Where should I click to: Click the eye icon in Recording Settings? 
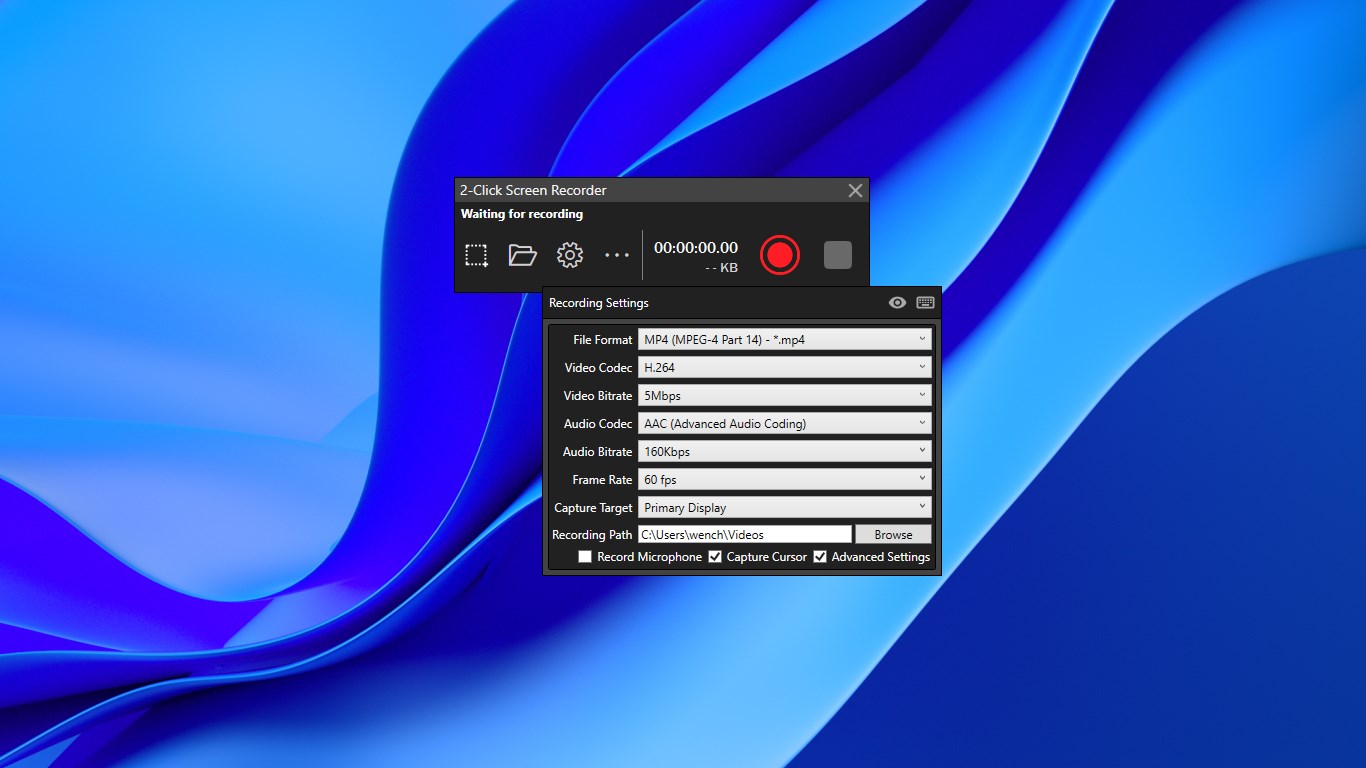[x=897, y=302]
